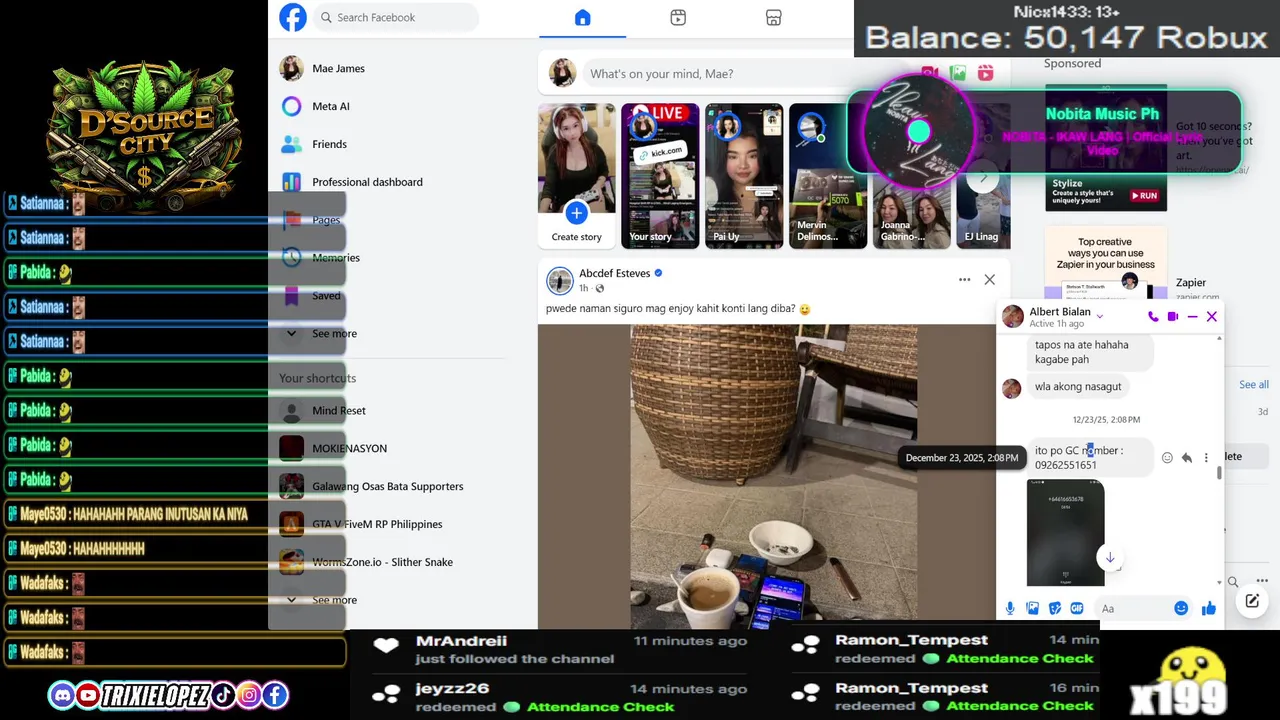The width and height of the screenshot is (1280, 720).
Task: Click See all link on right
Action: pyautogui.click(x=1254, y=384)
